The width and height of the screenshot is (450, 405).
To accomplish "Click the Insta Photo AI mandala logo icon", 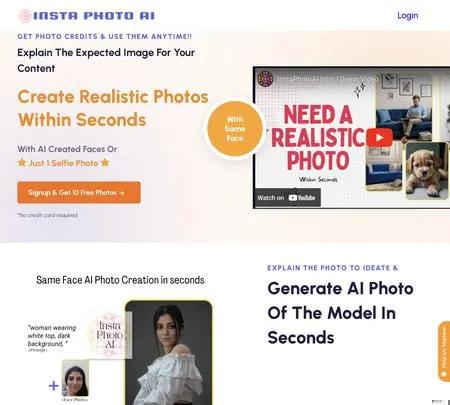I will pyautogui.click(x=25, y=16).
